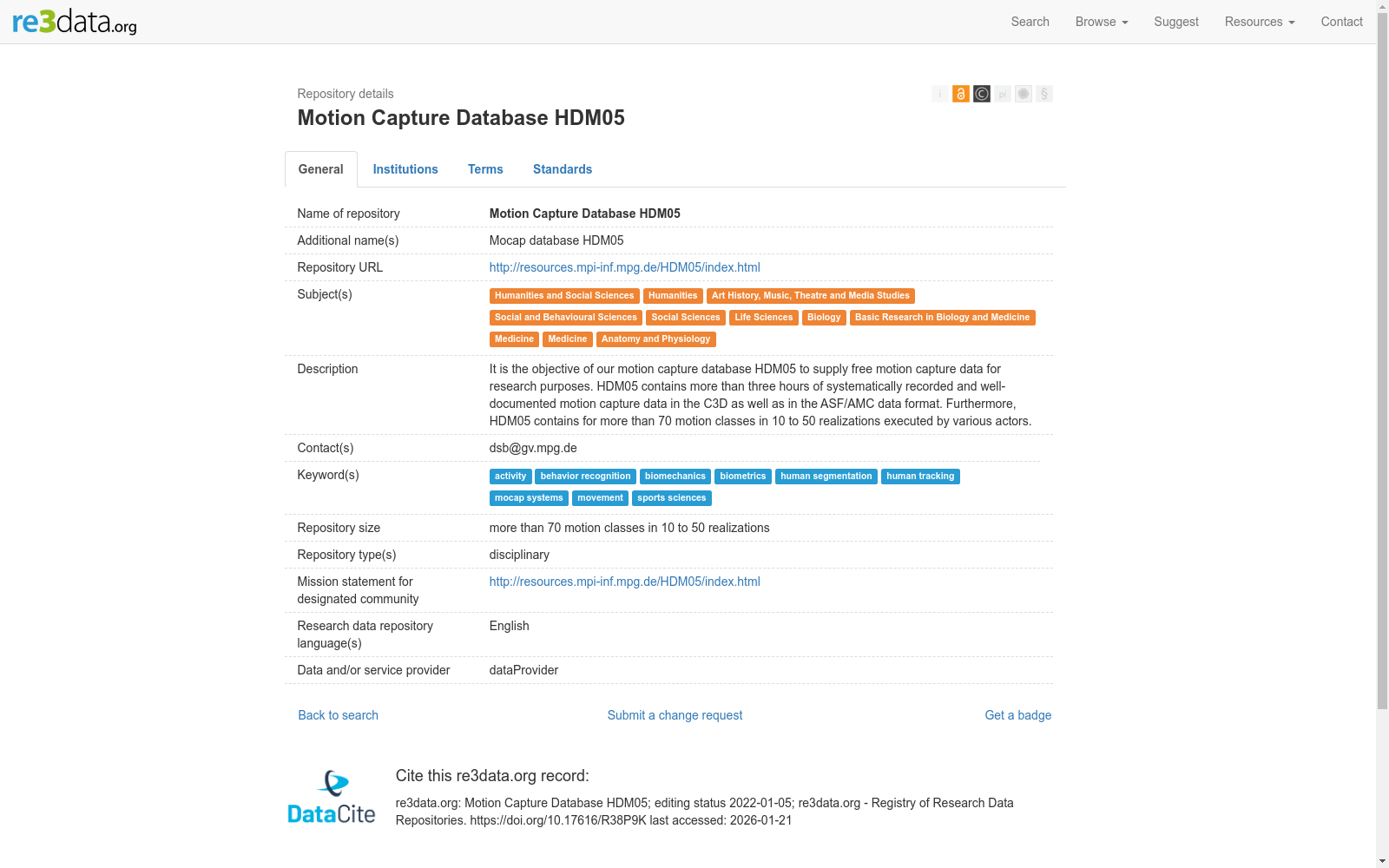Click the orange open access padlock icon

click(x=961, y=94)
